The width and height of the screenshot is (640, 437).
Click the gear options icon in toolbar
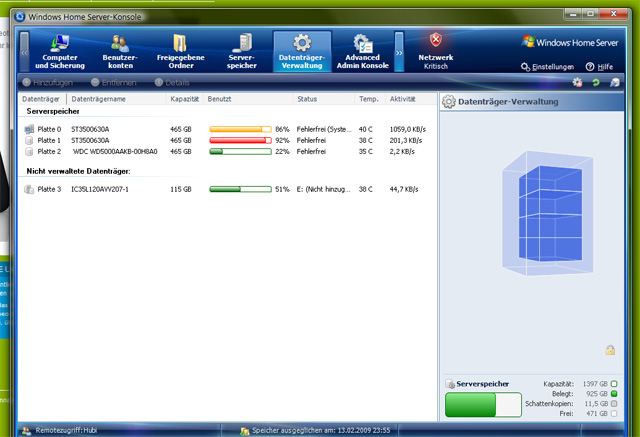click(x=577, y=82)
